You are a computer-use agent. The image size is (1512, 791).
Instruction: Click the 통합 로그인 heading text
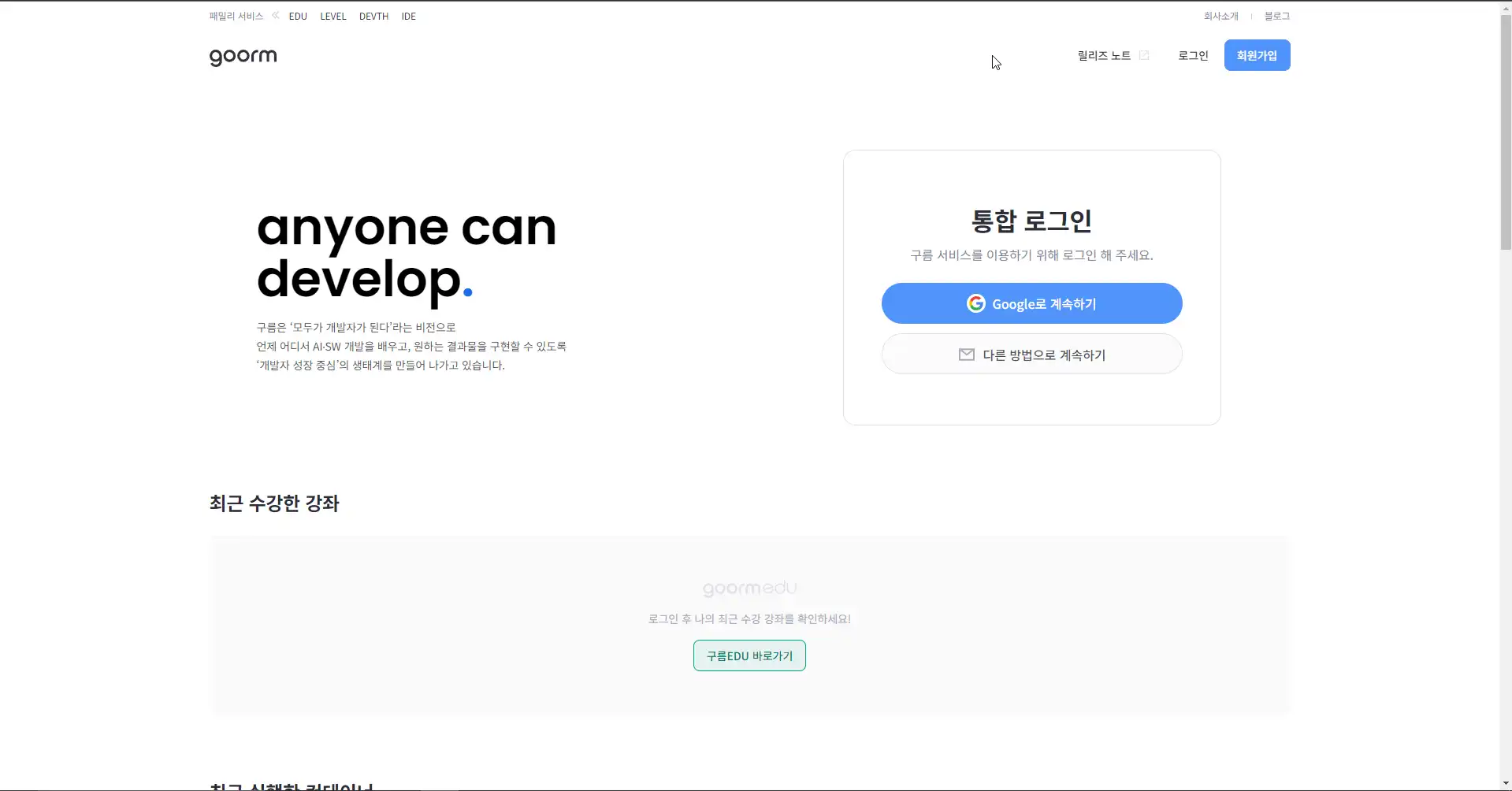tap(1031, 221)
